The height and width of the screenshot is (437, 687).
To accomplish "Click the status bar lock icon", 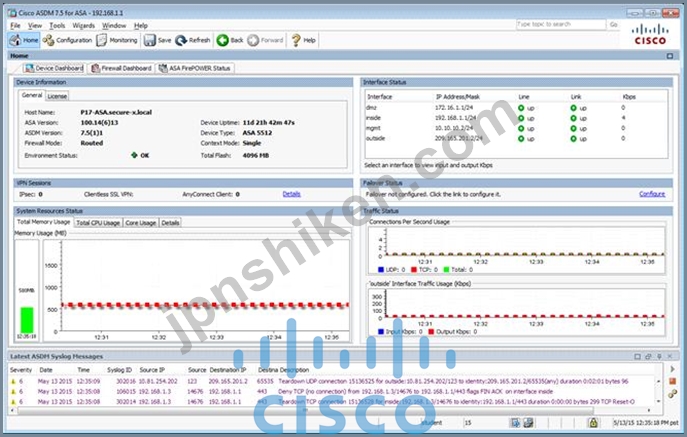I will pyautogui.click(x=593, y=423).
